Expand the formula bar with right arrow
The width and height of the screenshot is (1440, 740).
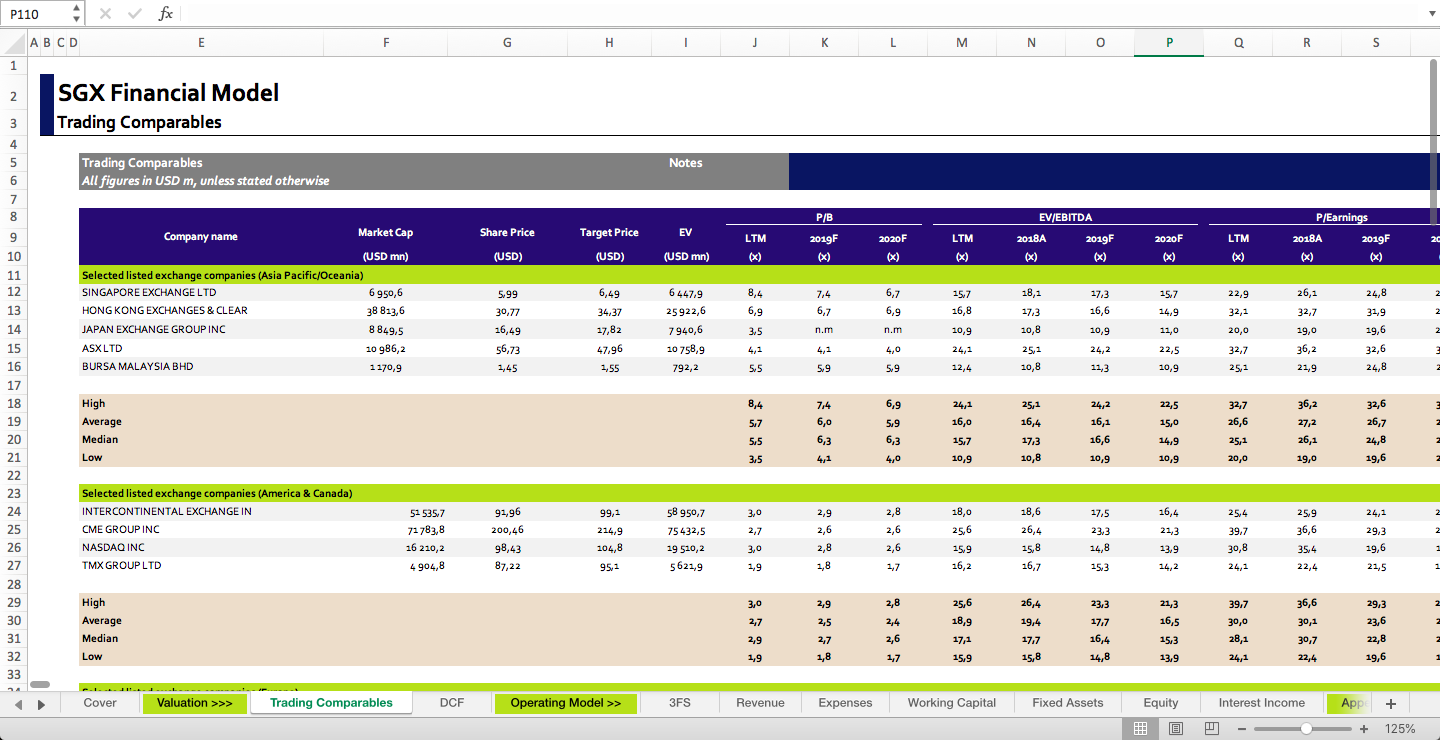point(1431,14)
